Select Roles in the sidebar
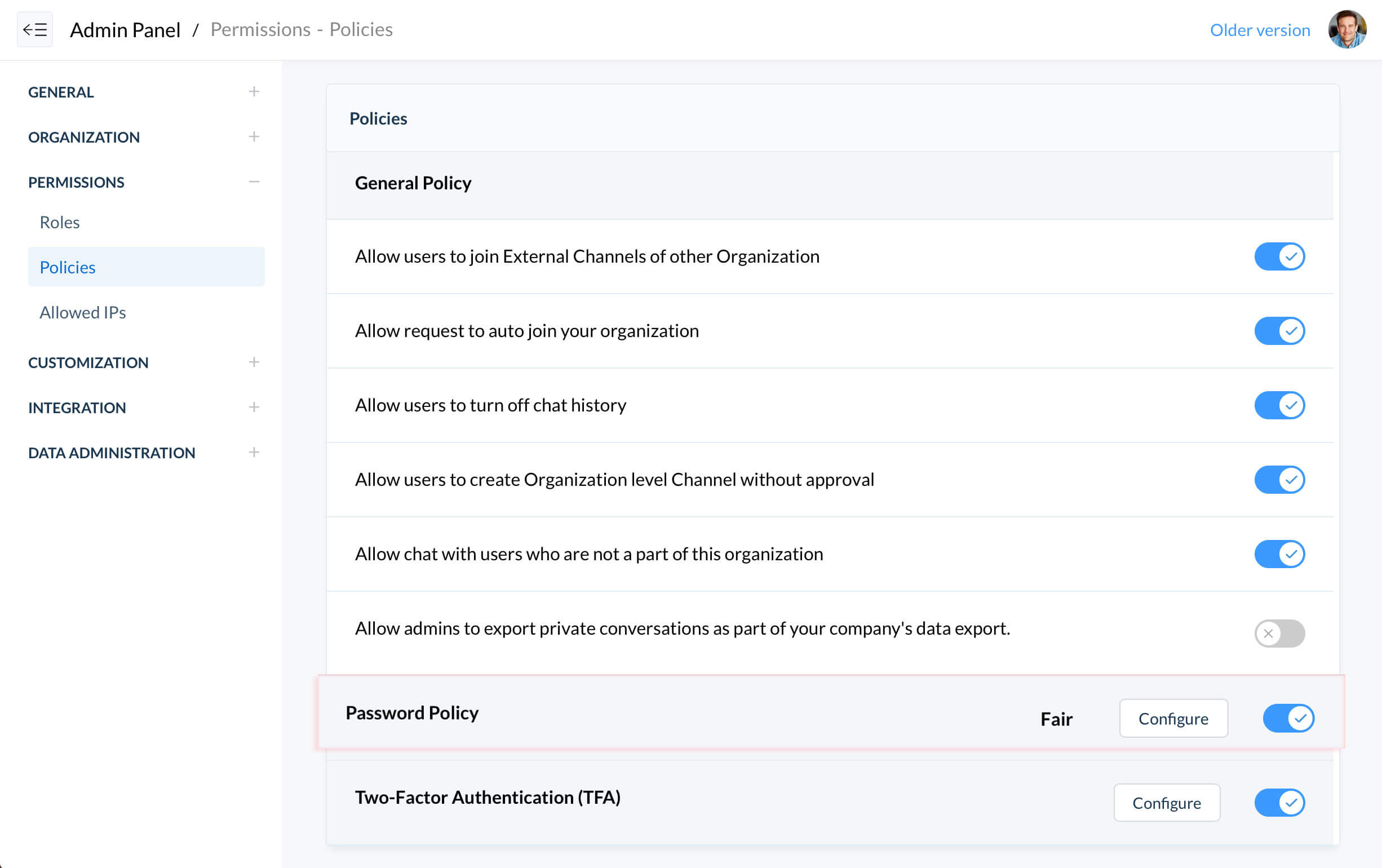1382x868 pixels. (x=59, y=222)
